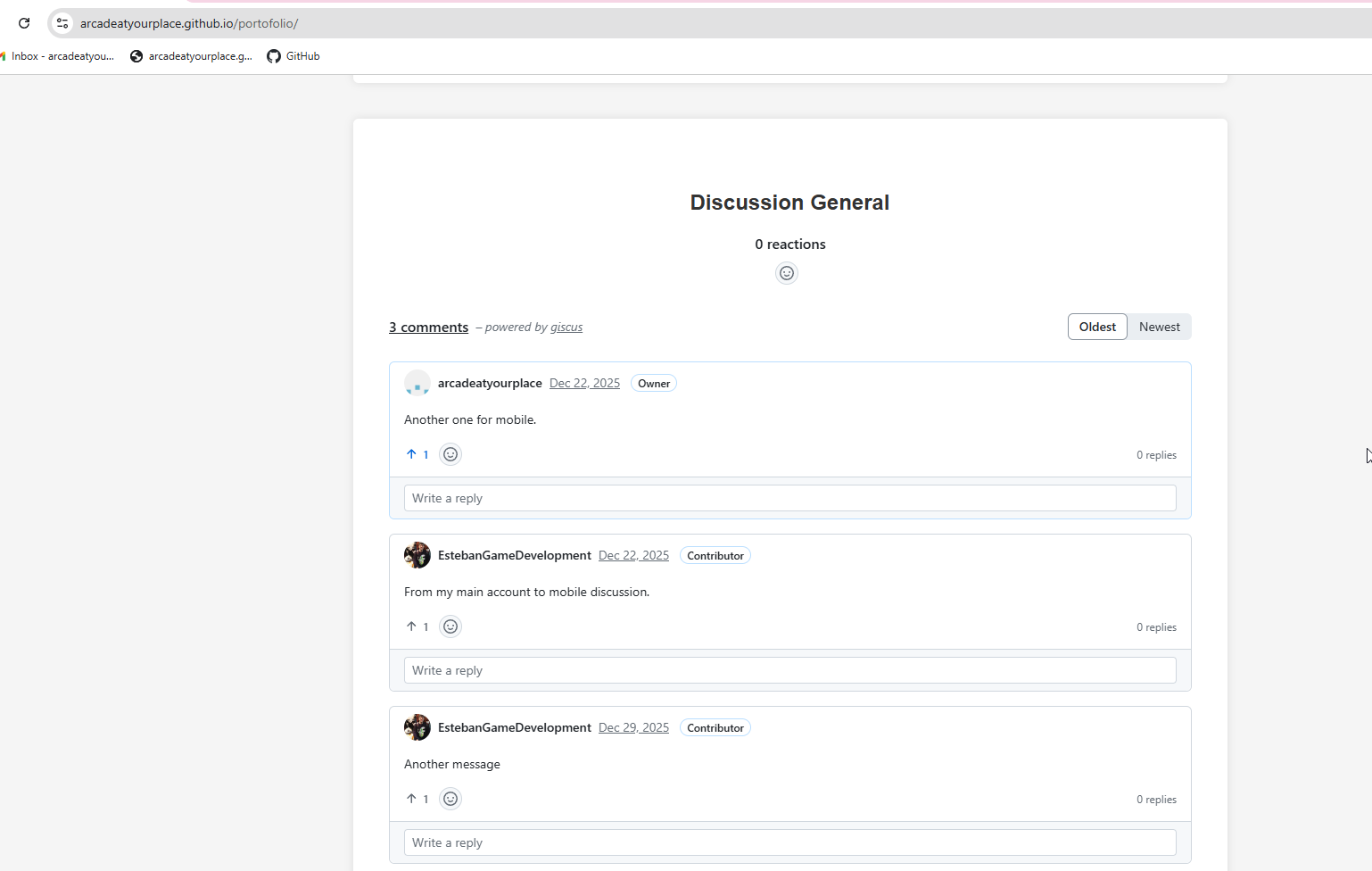Screen dimensions: 1372x871
Task: Add emoji reaction to 'Another message' comment
Action: (x=450, y=799)
